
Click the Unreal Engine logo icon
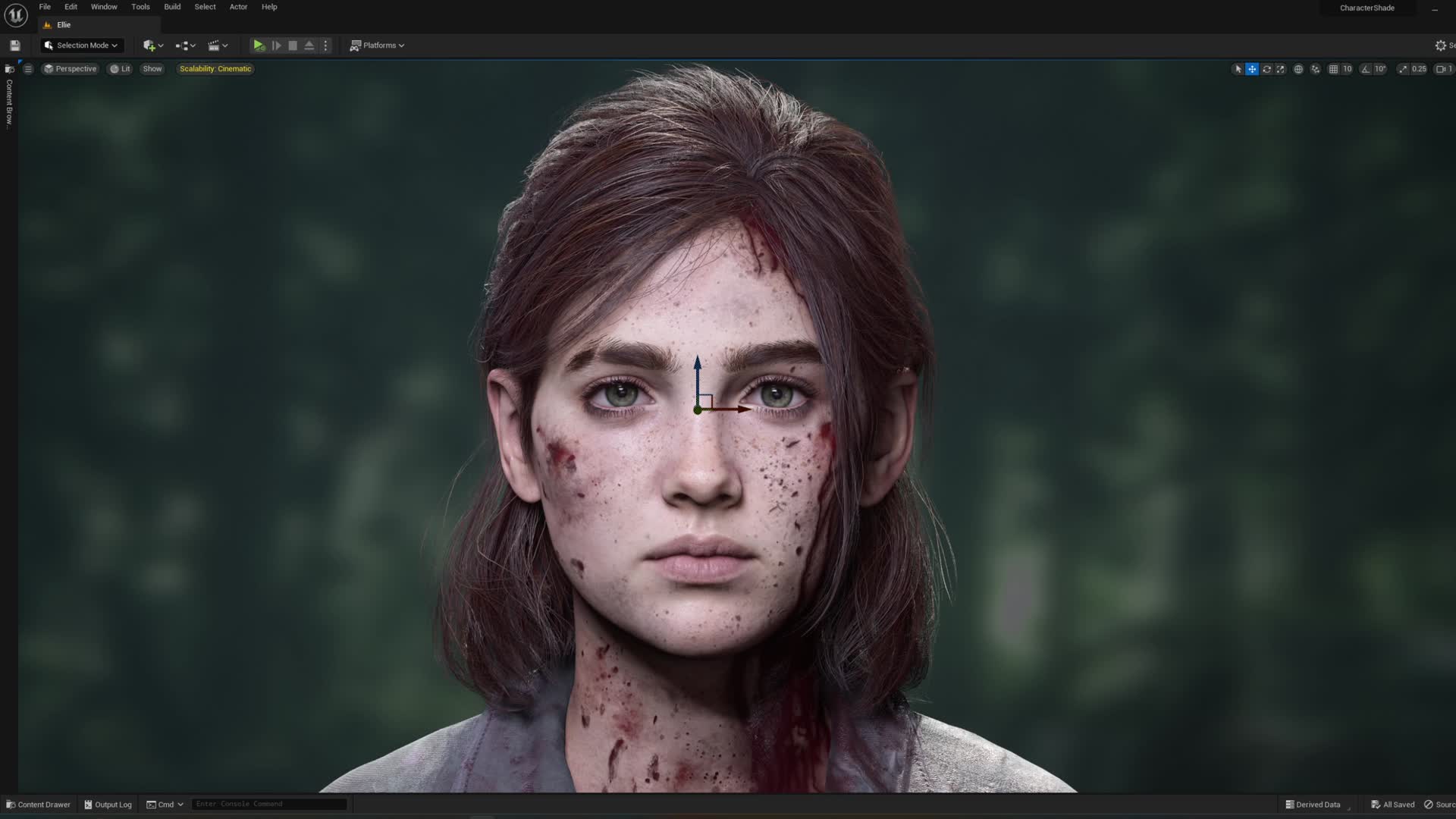pyautogui.click(x=15, y=14)
